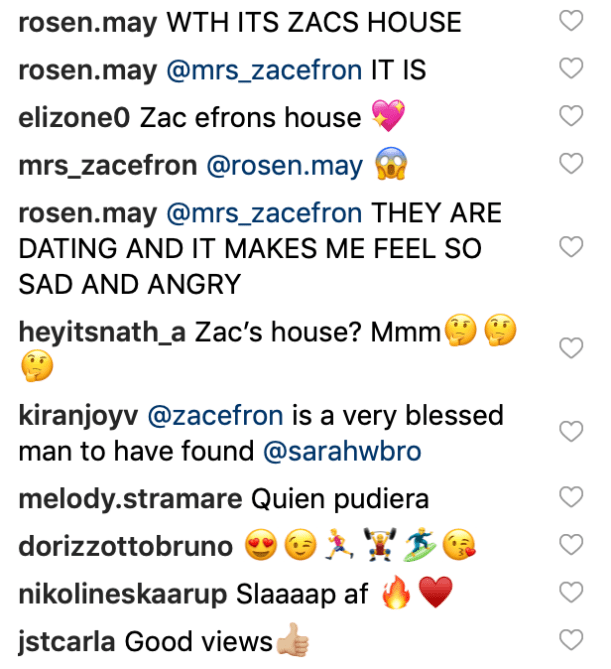The image size is (611, 669).
Task: Visit jstcarla's profile
Action: [61, 641]
